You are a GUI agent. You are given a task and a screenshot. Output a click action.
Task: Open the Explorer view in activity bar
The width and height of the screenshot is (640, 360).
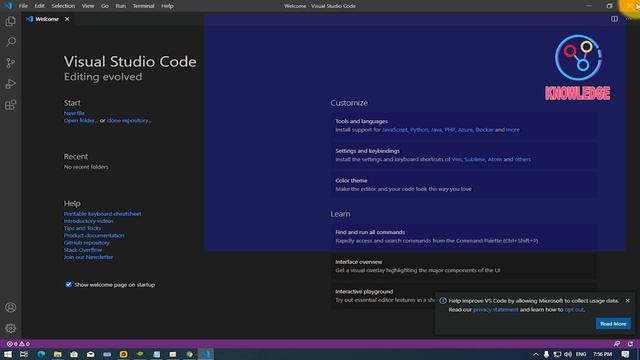point(11,21)
